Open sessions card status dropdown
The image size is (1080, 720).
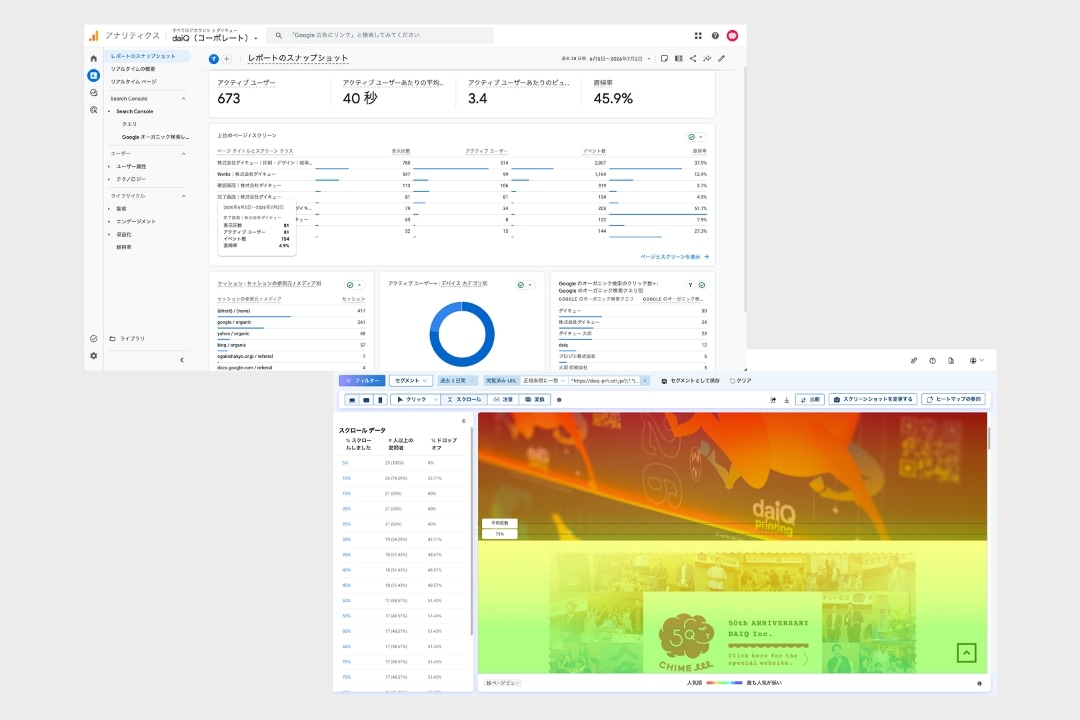click(354, 285)
